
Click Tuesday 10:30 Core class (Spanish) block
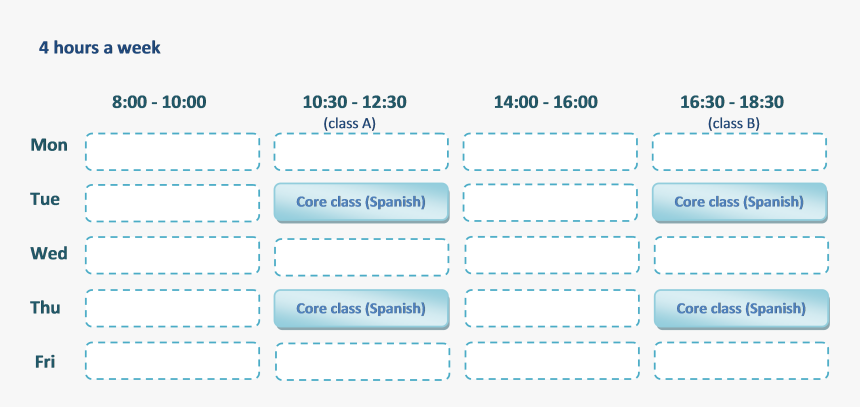coord(361,202)
